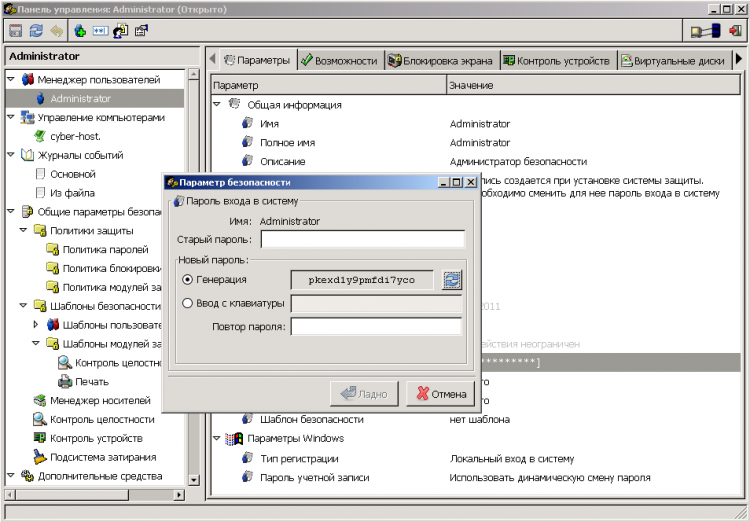Image resolution: width=750 pixels, height=522 pixels.
Task: Select the Описание parameter row
Action: click(475, 161)
